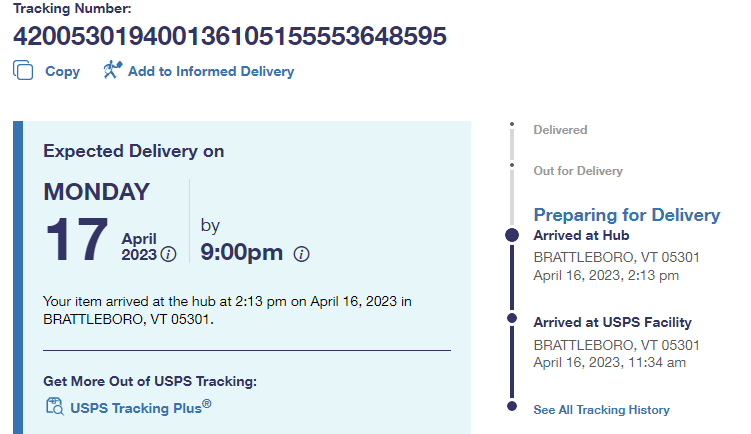Click the Delivered status label
The image size is (751, 434).
point(560,130)
